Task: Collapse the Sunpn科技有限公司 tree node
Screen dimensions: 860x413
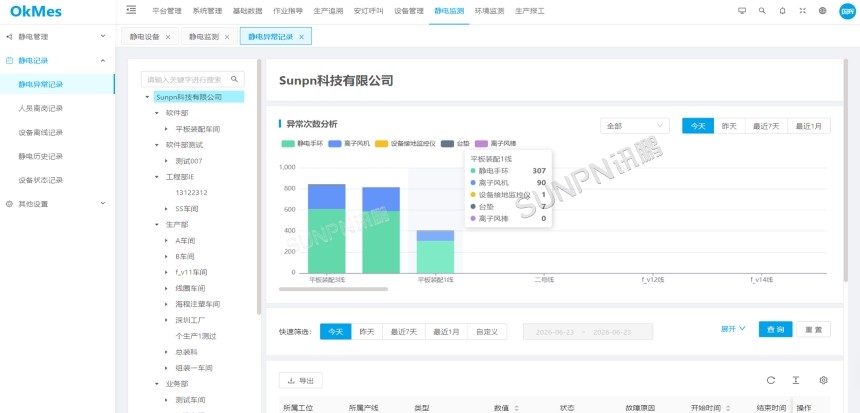Action: (x=147, y=97)
